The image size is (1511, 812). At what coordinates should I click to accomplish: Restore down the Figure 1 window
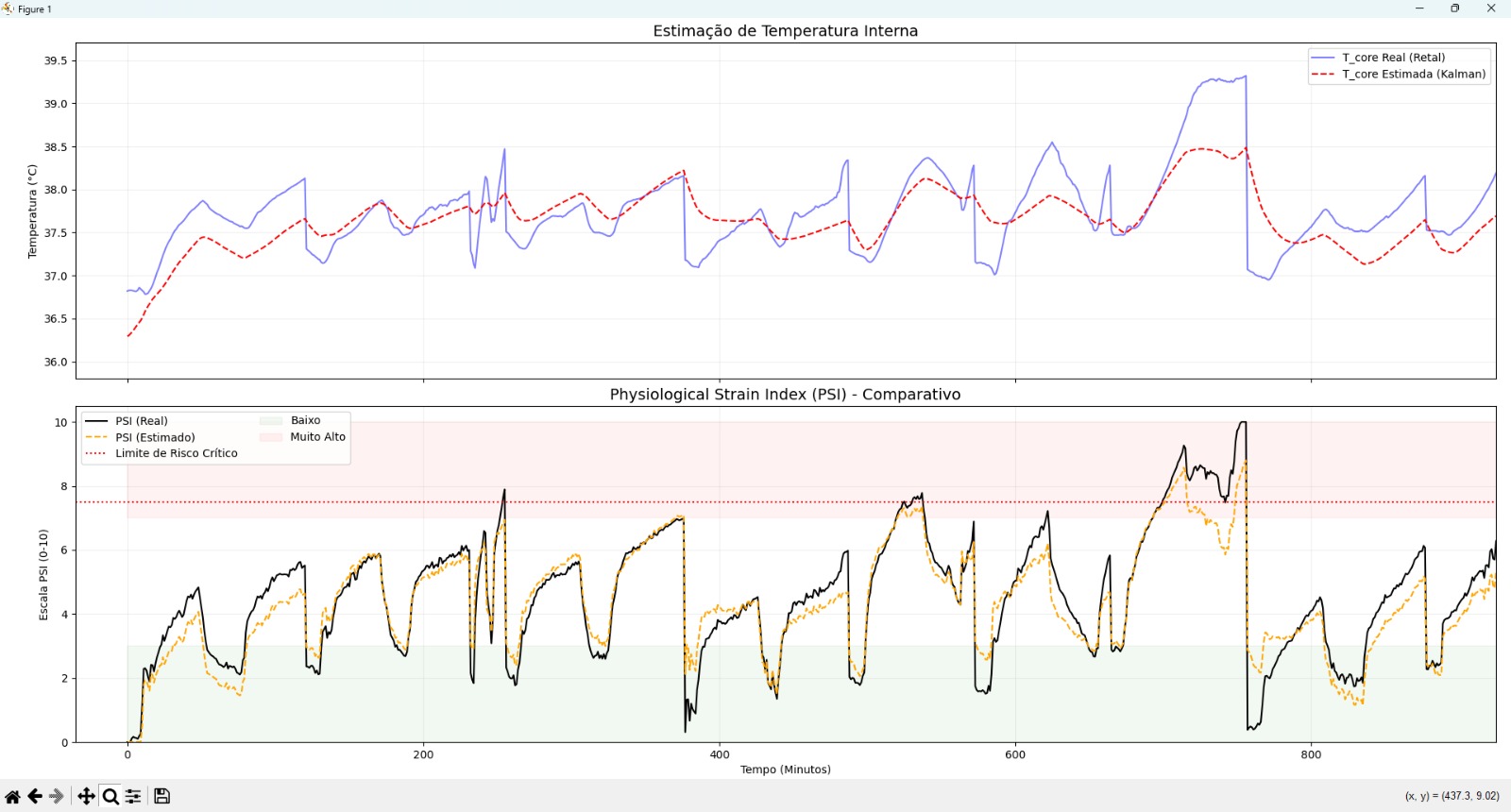coord(1455,8)
